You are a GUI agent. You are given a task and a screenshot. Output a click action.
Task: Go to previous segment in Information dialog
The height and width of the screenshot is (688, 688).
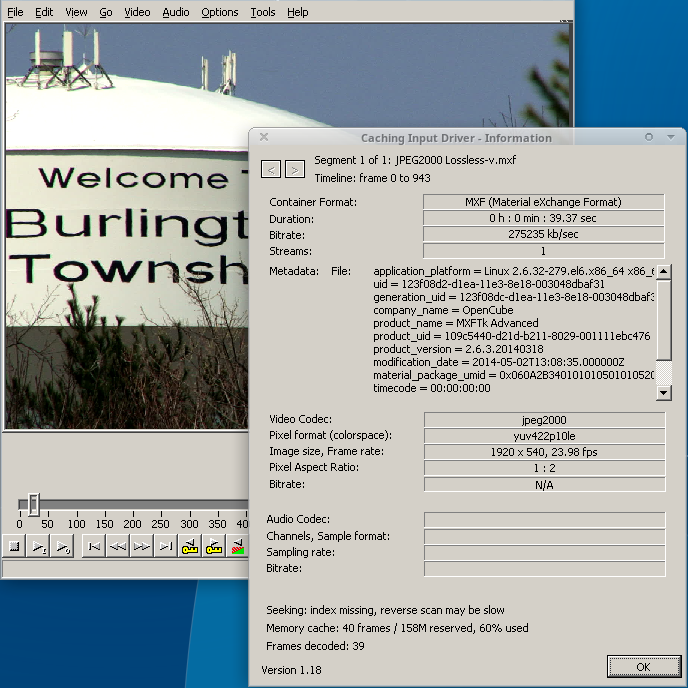pyautogui.click(x=270, y=169)
